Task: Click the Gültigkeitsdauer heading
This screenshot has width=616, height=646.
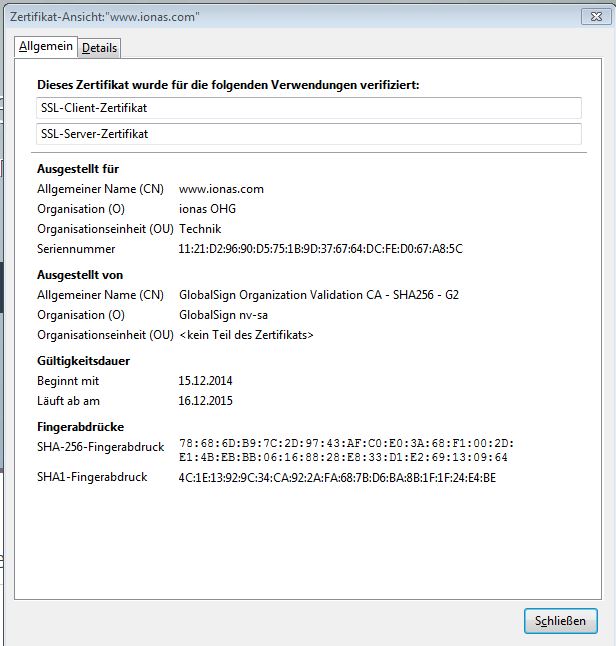Action: click(x=83, y=361)
